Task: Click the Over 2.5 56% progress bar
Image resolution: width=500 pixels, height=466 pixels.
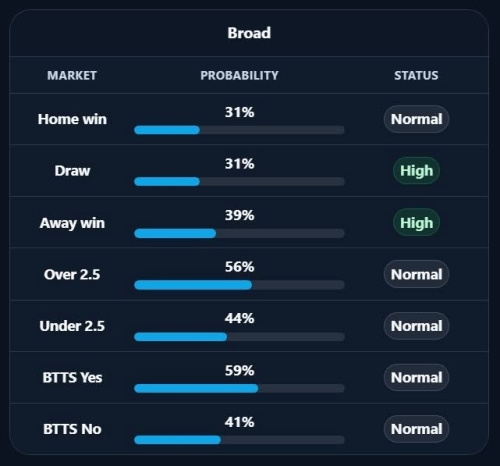Action: tap(239, 285)
